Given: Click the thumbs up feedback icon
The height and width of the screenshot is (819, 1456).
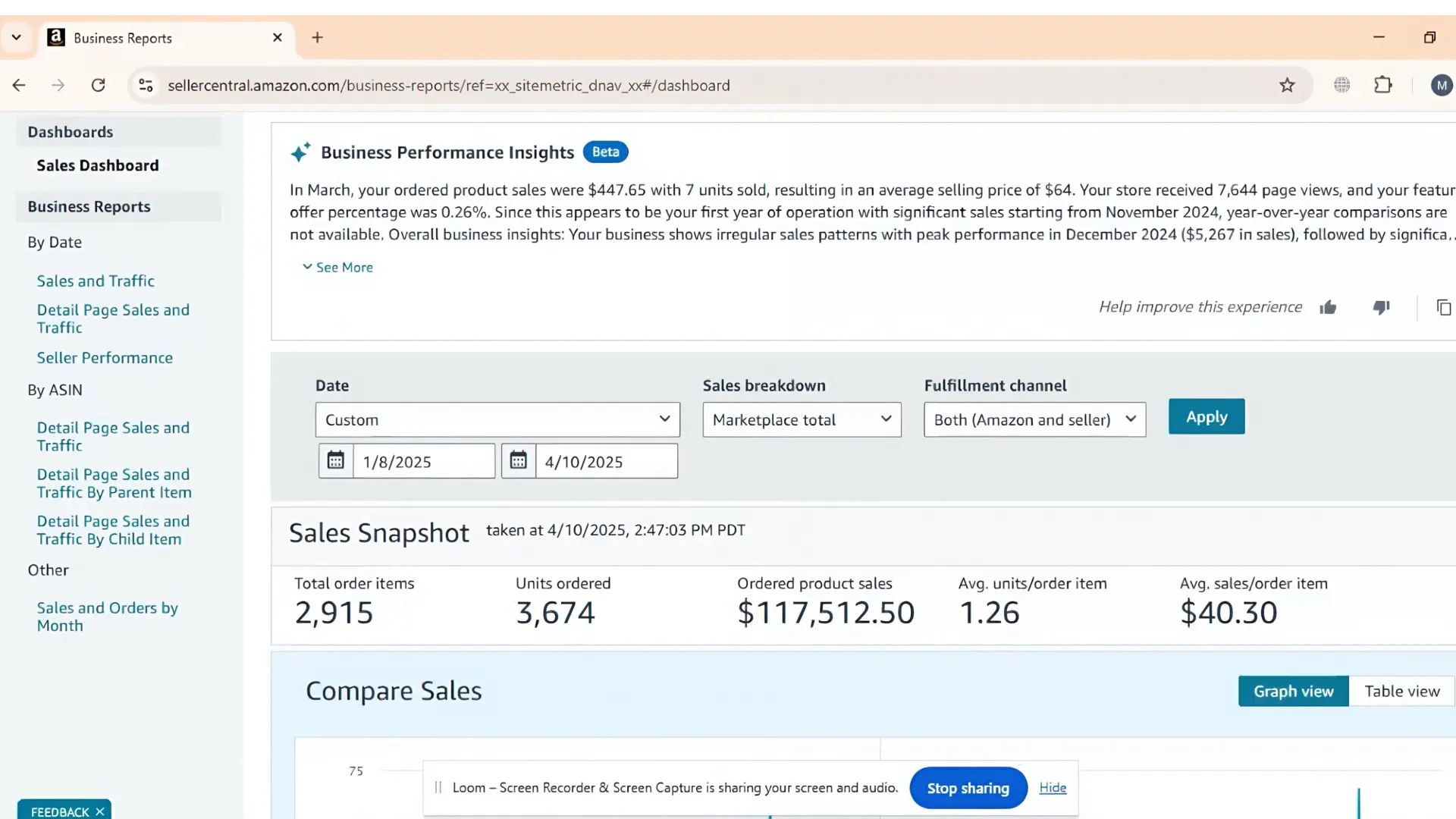Looking at the screenshot, I should point(1328,307).
